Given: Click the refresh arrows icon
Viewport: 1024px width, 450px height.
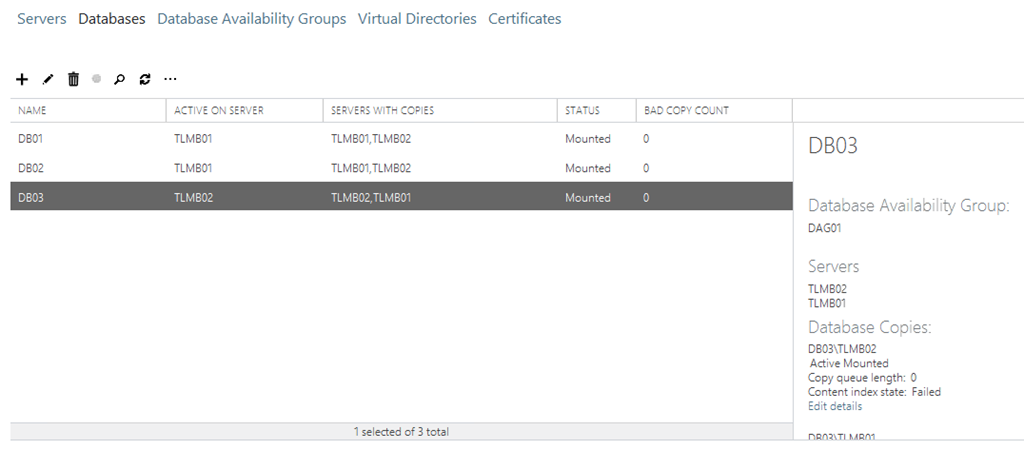Looking at the screenshot, I should (x=145, y=79).
